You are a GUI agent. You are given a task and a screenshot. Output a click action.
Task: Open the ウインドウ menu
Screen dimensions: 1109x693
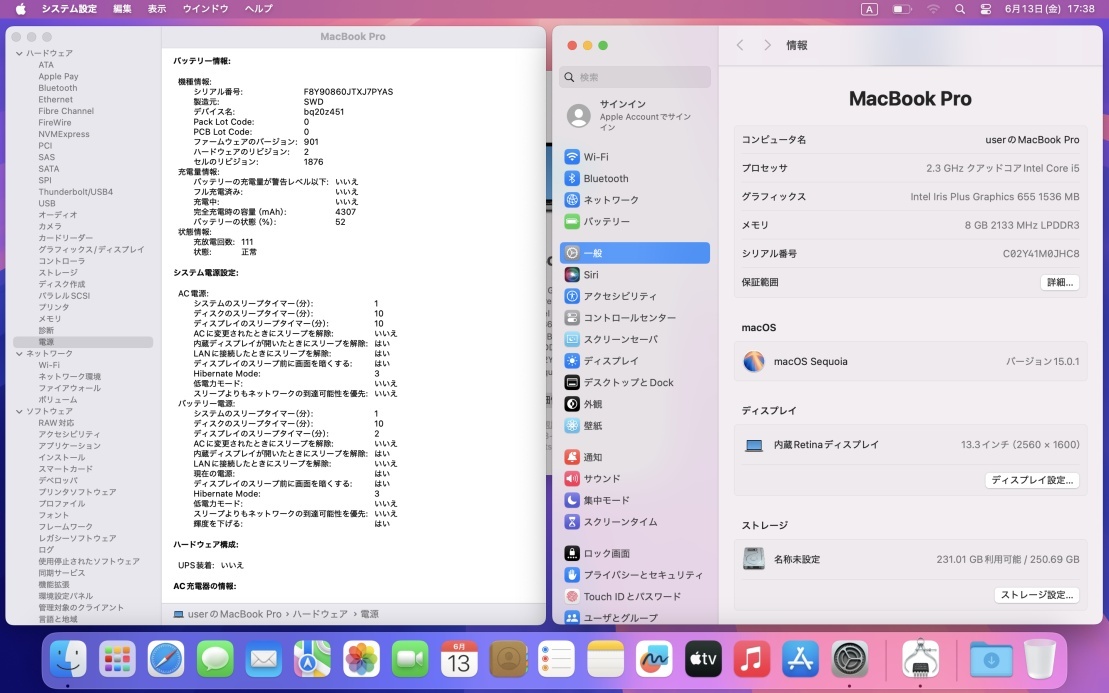tap(206, 9)
